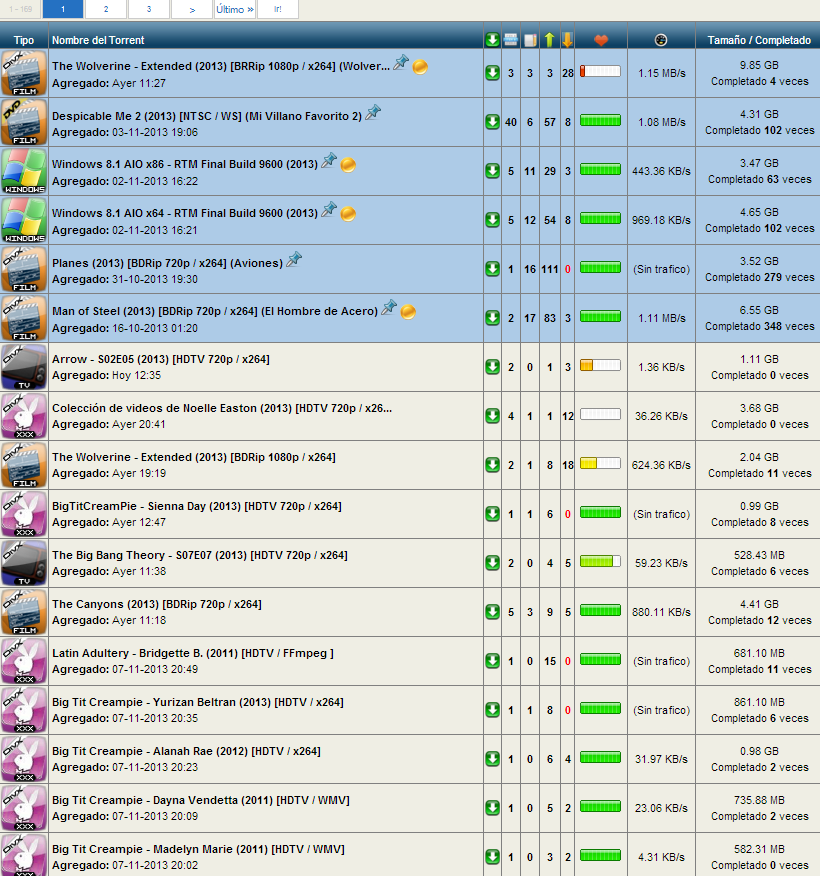Viewport: 820px width, 876px height.
Task: Sort by leechers orange down-arrow header
Action: [x=568, y=40]
